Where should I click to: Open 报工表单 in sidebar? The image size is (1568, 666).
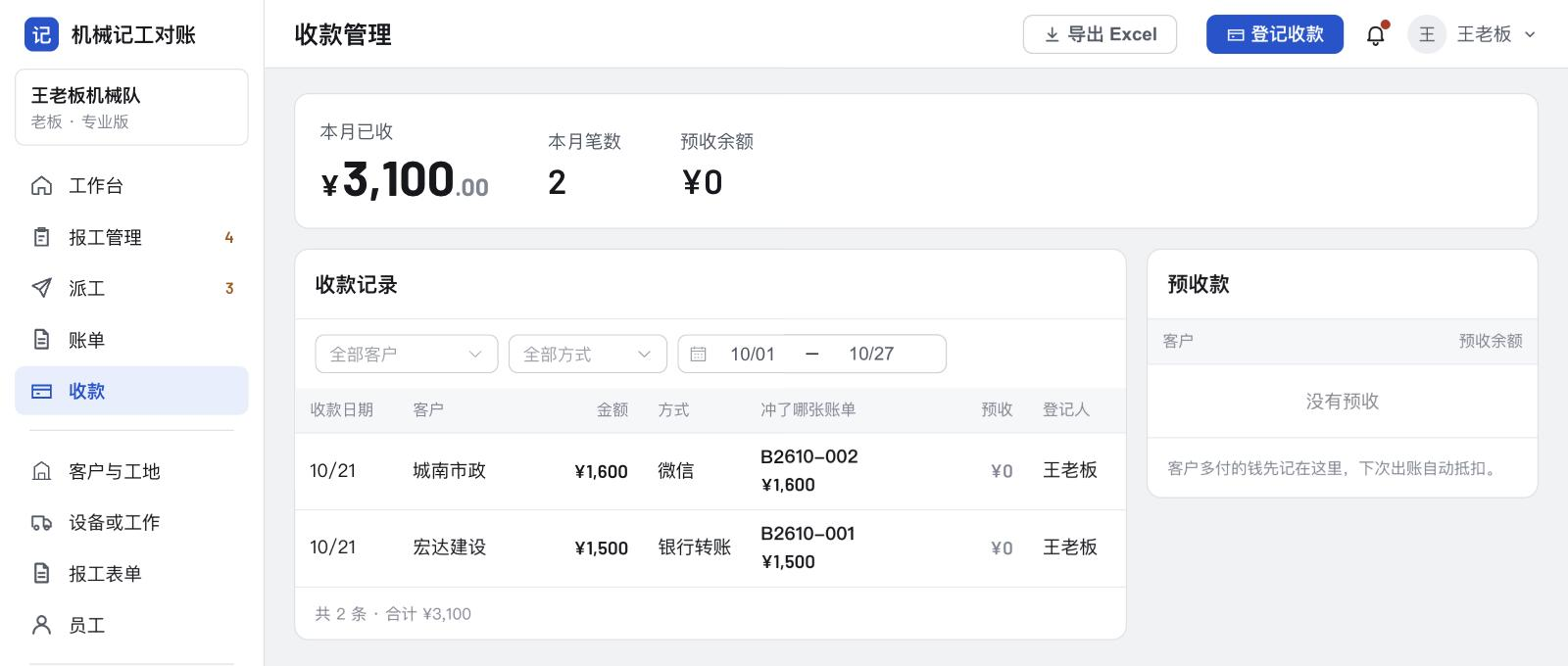point(131,573)
